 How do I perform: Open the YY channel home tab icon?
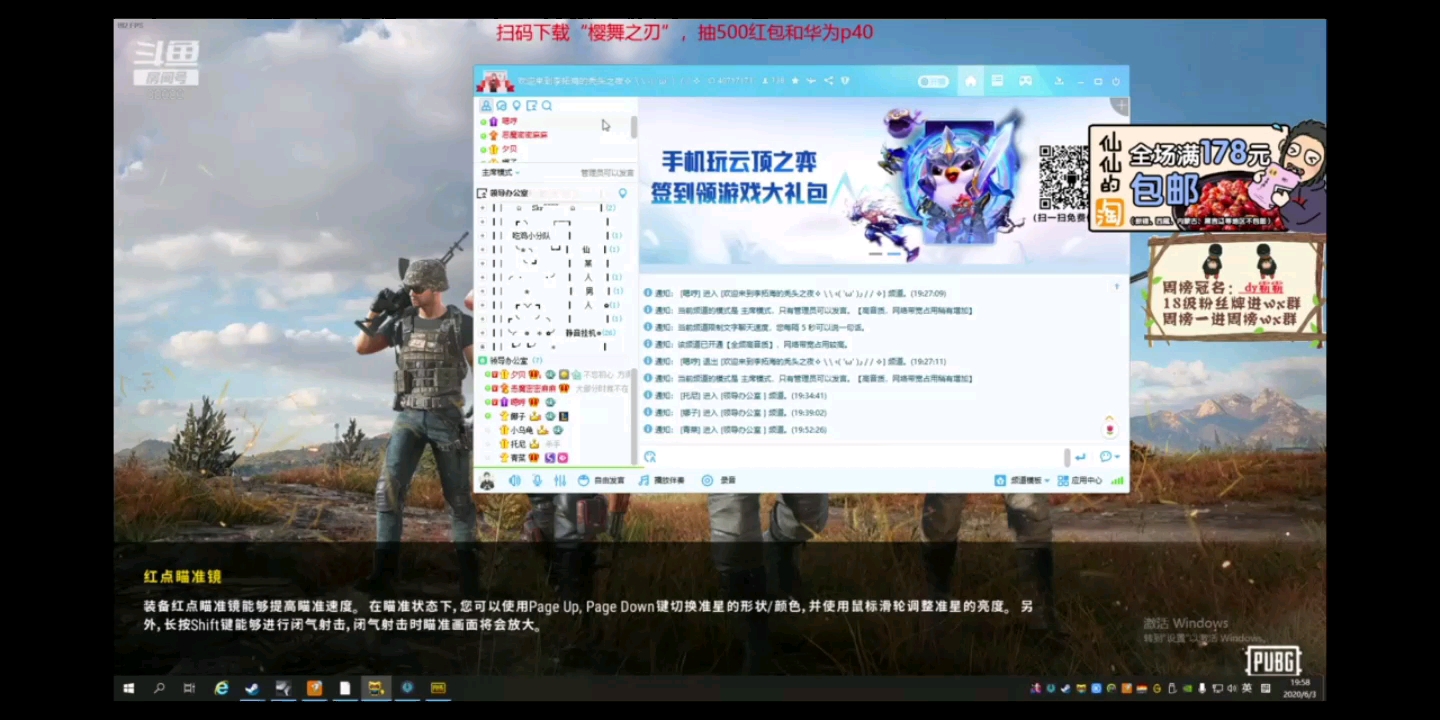970,81
